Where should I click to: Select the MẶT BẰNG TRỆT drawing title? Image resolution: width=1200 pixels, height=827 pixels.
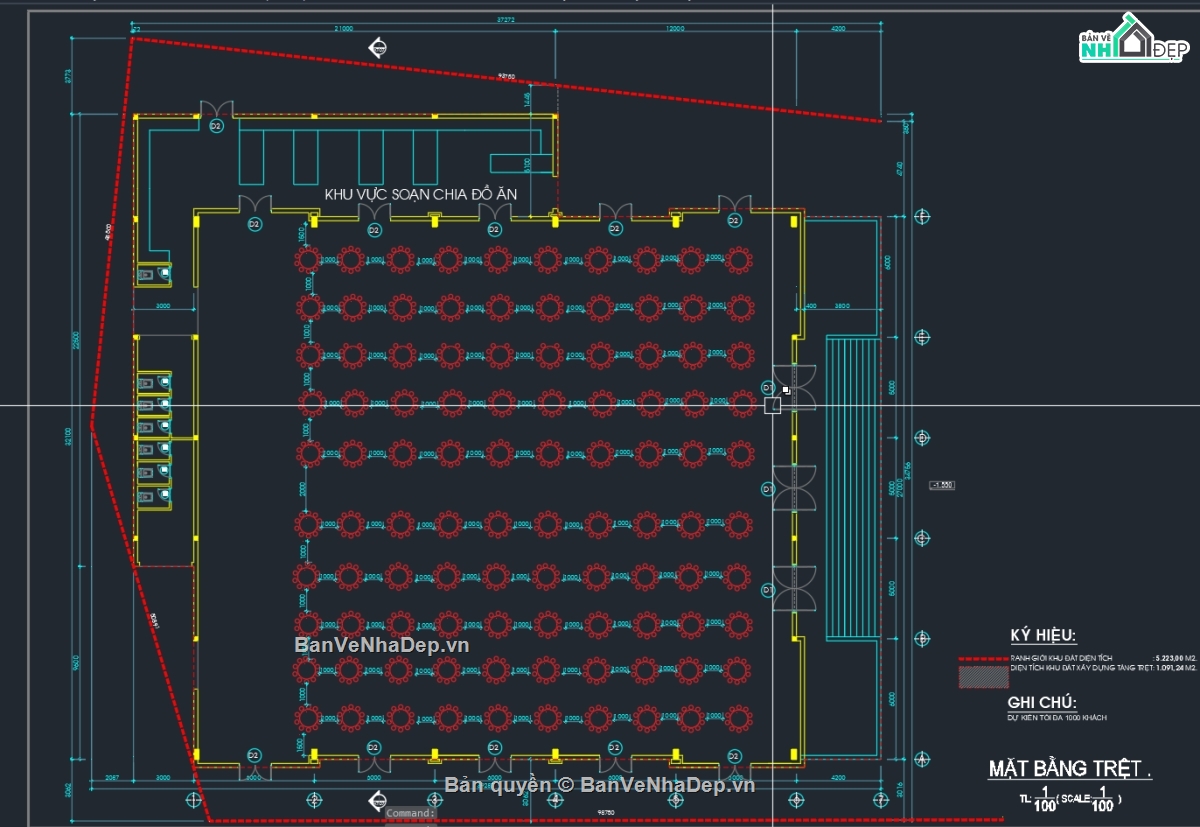1070,769
